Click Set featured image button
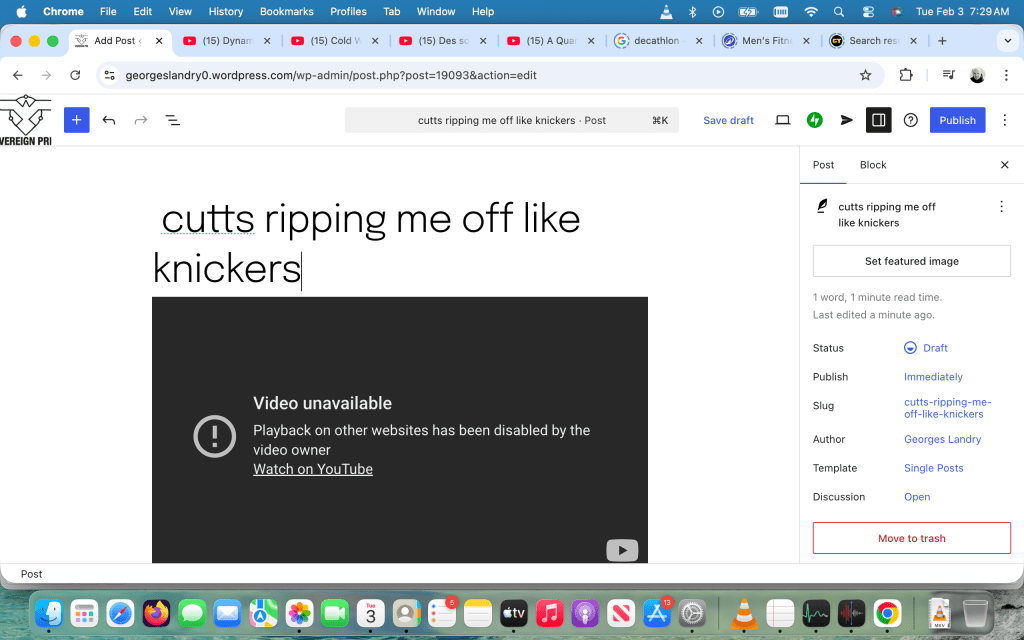The height and width of the screenshot is (640, 1024). 911,261
